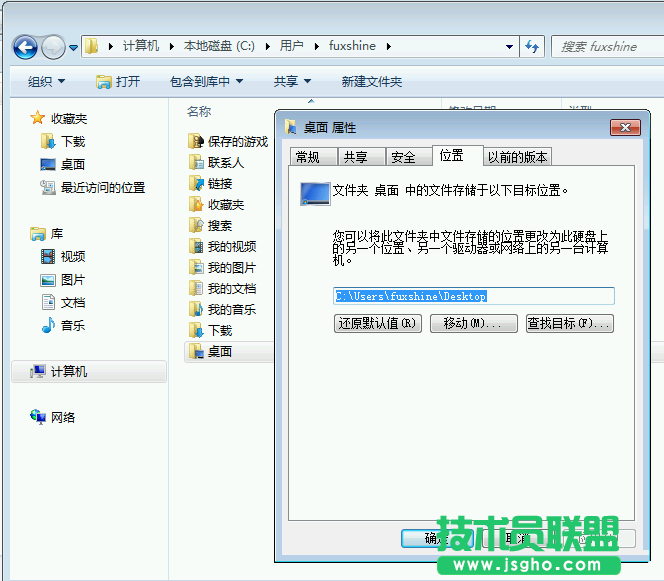Select the 我的图片 folder icon

(x=195, y=268)
